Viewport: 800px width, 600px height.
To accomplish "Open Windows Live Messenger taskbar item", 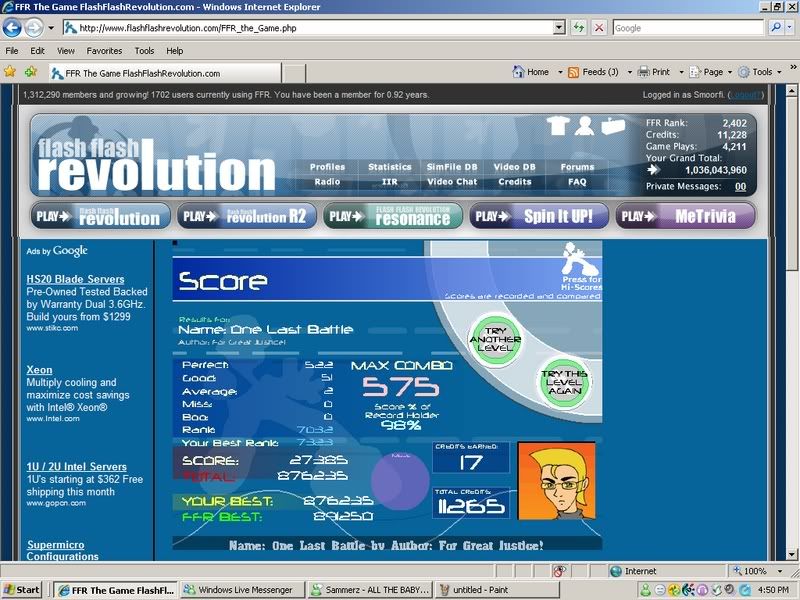I will tap(242, 590).
